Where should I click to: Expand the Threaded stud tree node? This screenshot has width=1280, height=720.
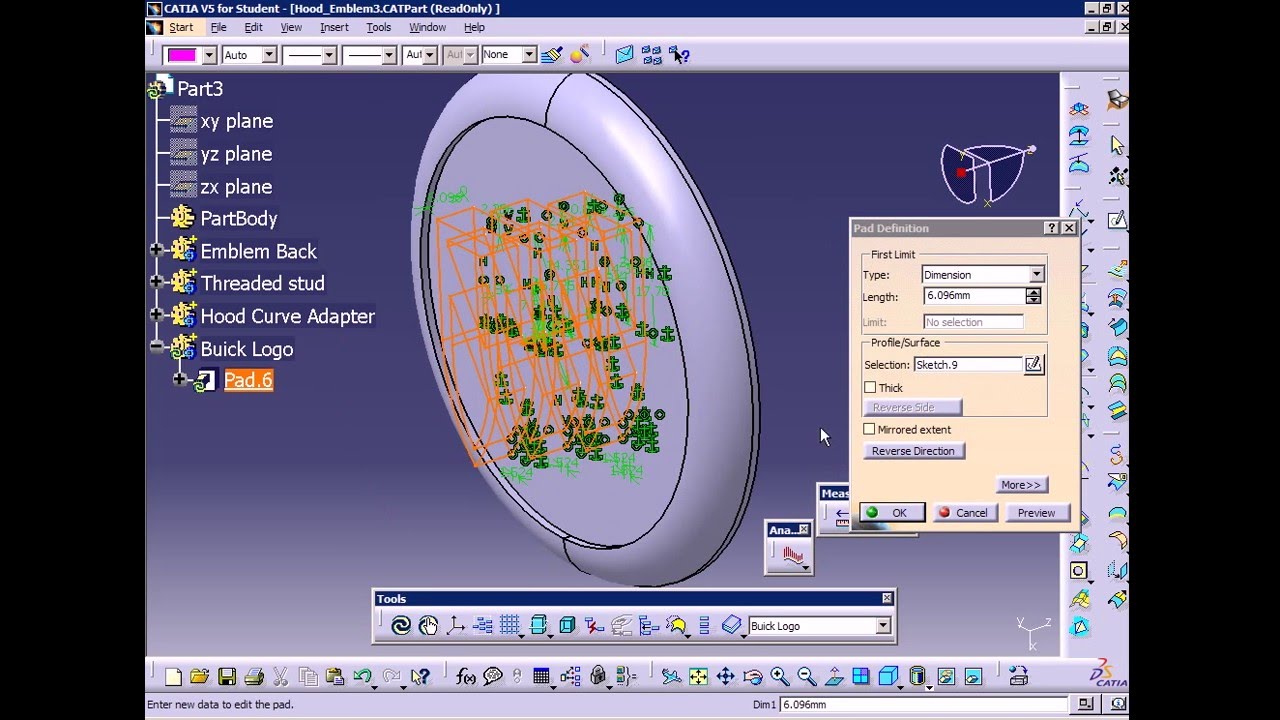(157, 282)
